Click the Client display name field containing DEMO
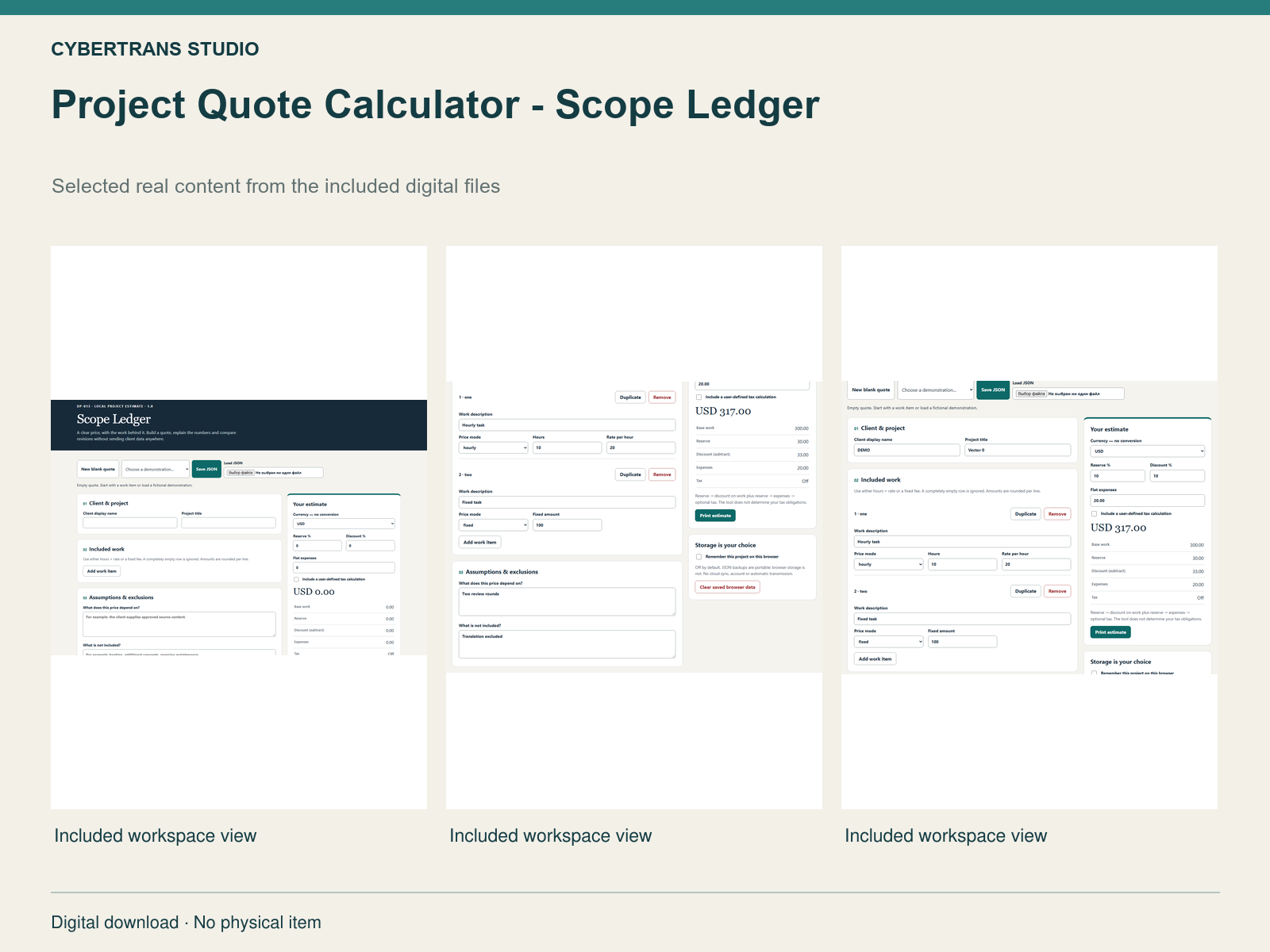 click(907, 450)
